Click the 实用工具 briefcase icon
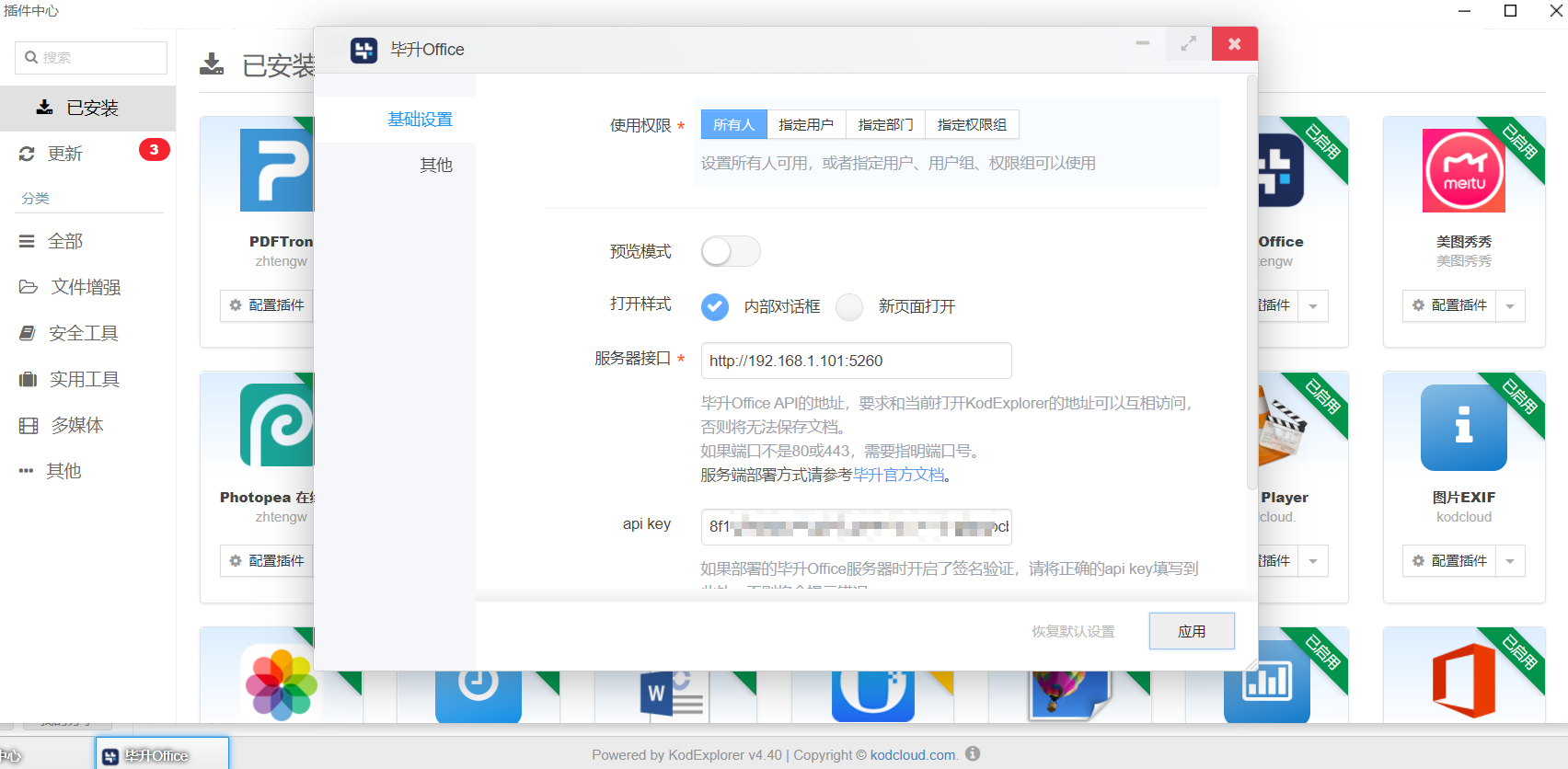The image size is (1568, 769). tap(28, 379)
